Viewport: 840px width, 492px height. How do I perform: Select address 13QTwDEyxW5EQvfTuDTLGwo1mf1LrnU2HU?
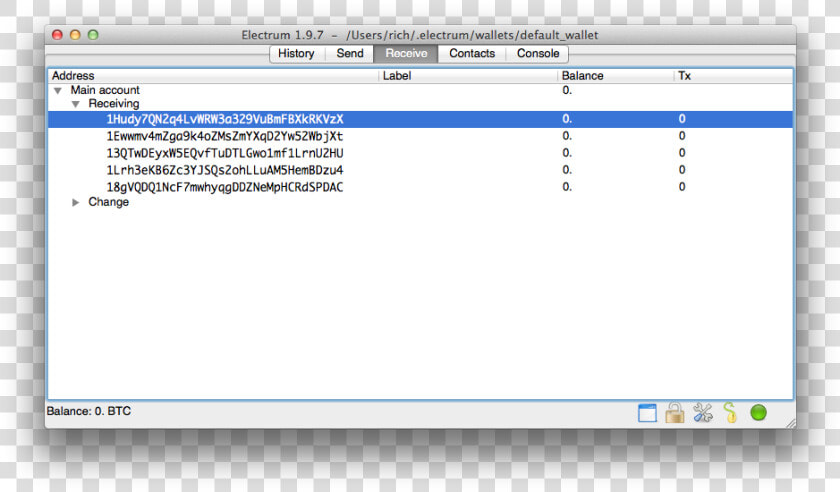coord(225,153)
